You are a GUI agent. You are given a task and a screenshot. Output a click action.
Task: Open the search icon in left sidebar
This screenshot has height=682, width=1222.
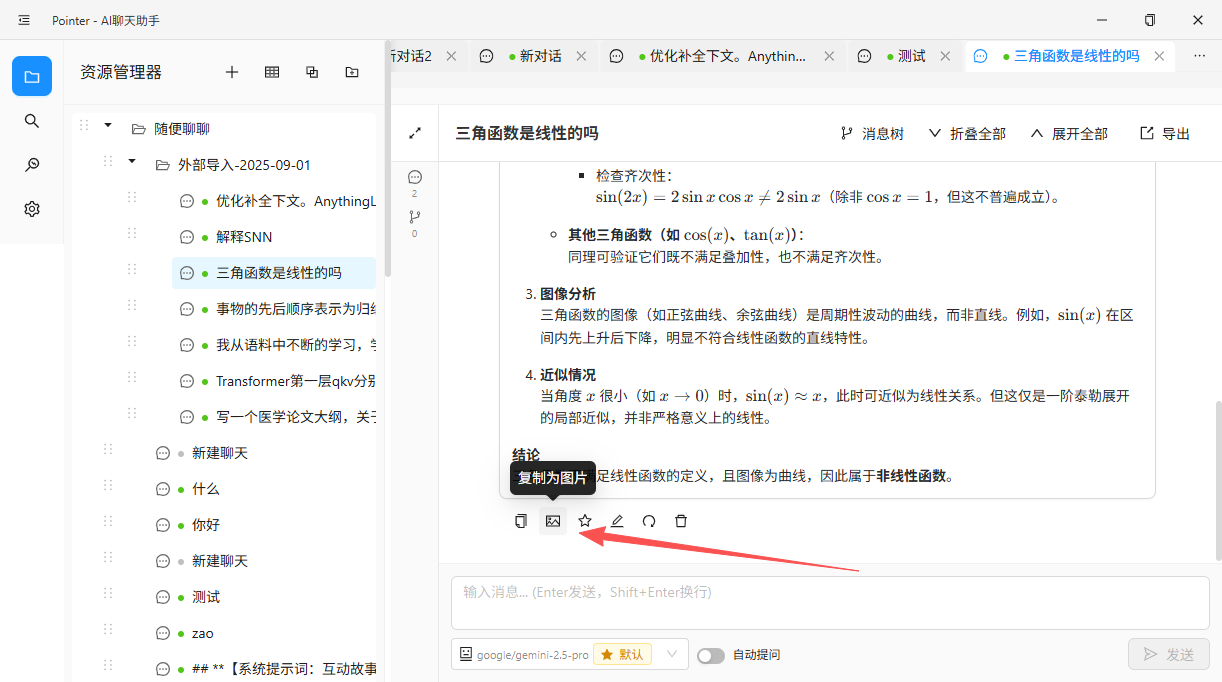tap(32, 121)
